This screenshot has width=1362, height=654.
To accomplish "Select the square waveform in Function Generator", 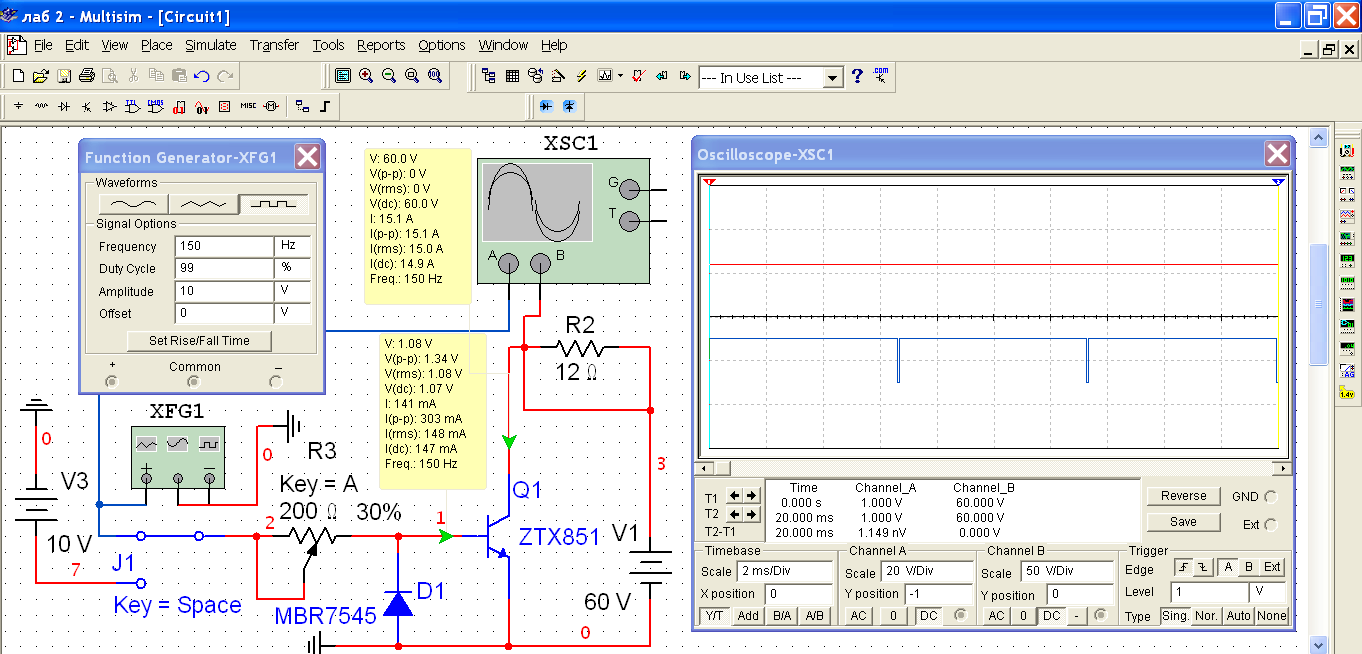I will [x=274, y=203].
